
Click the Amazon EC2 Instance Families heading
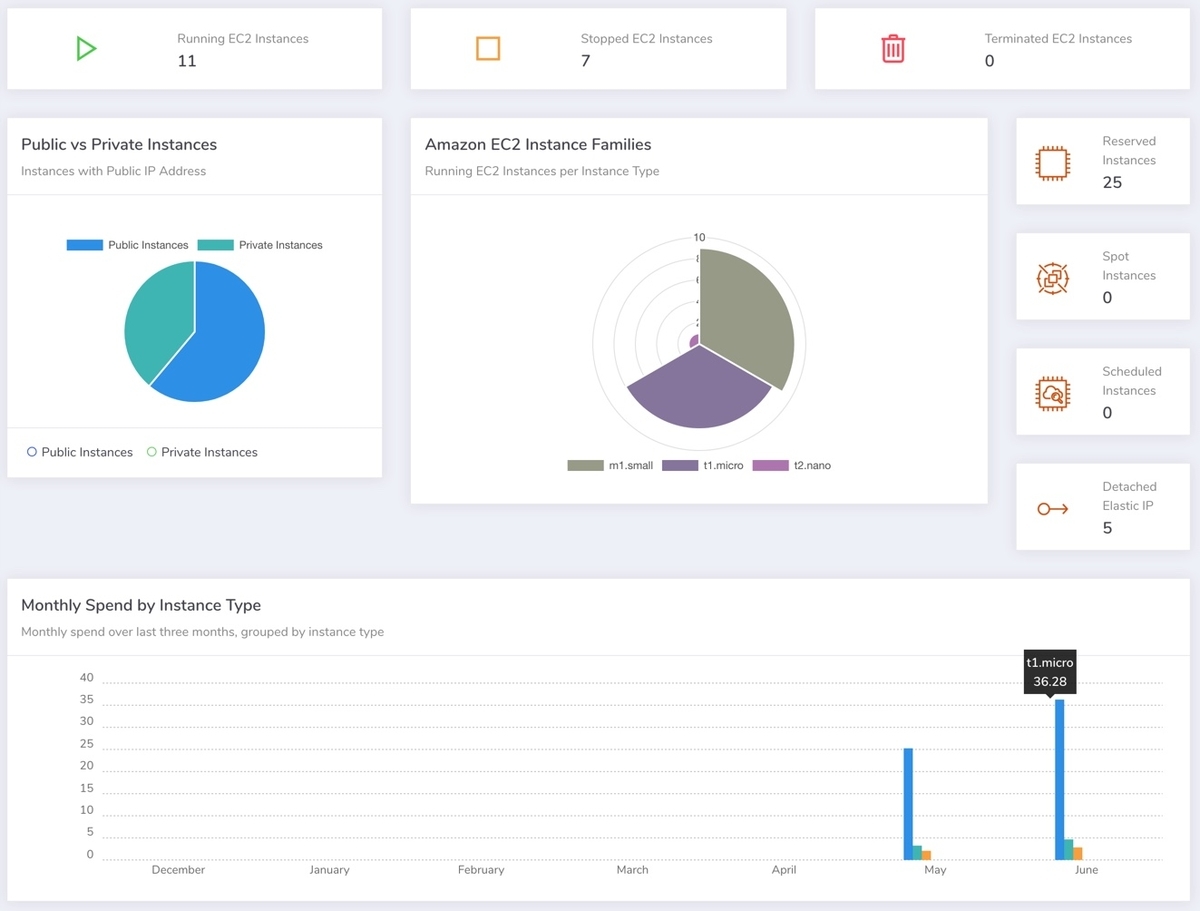pos(538,144)
